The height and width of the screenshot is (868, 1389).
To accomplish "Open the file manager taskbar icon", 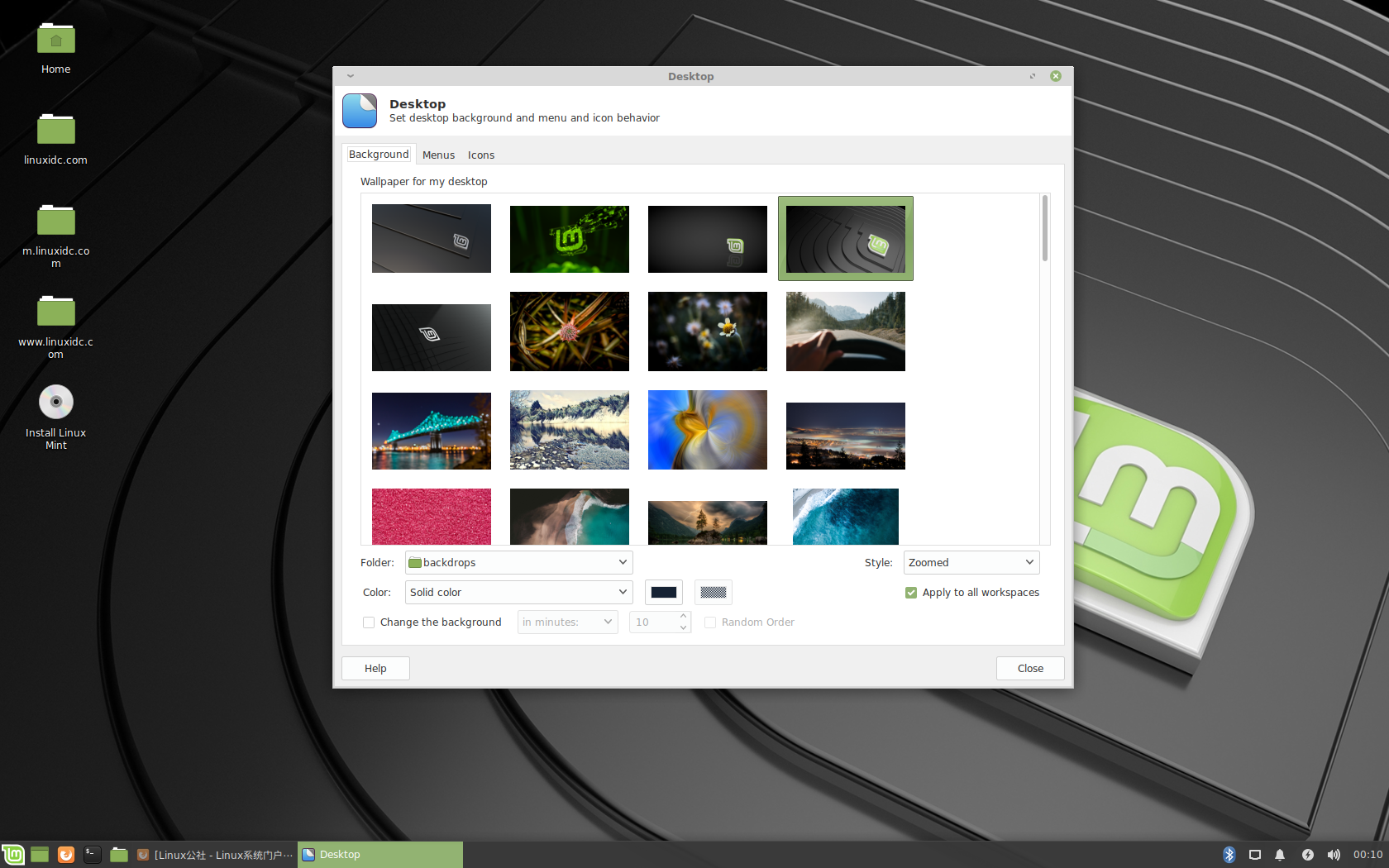I will click(119, 855).
